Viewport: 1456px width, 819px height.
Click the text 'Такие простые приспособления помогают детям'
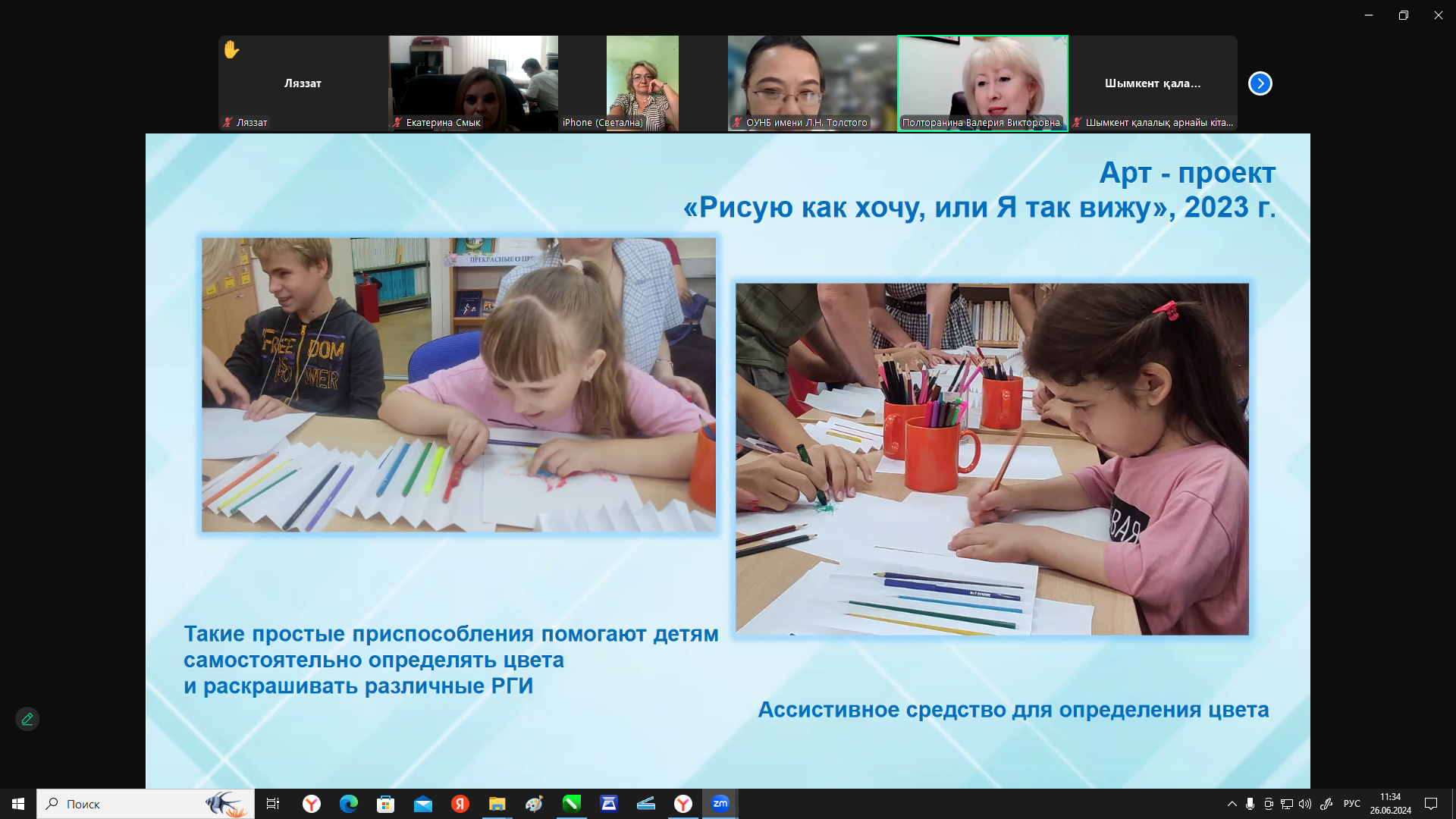[x=451, y=634]
